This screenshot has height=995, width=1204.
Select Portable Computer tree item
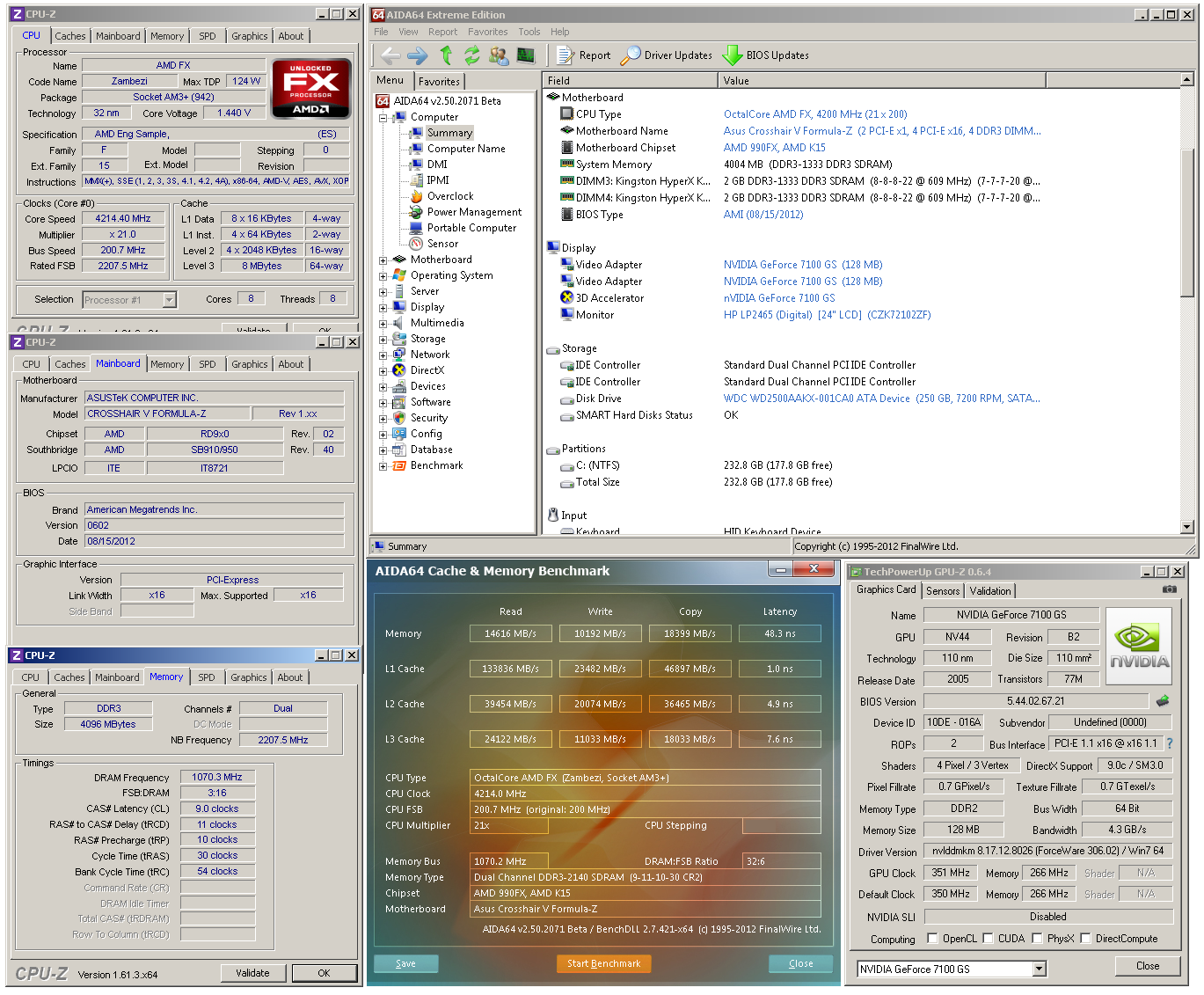[463, 228]
